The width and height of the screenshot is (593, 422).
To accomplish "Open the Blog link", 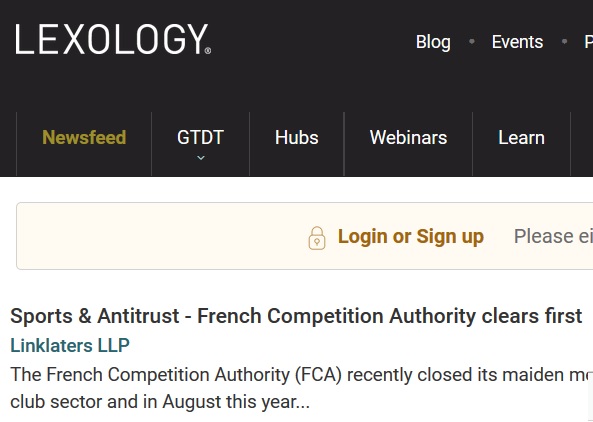I will click(x=433, y=42).
